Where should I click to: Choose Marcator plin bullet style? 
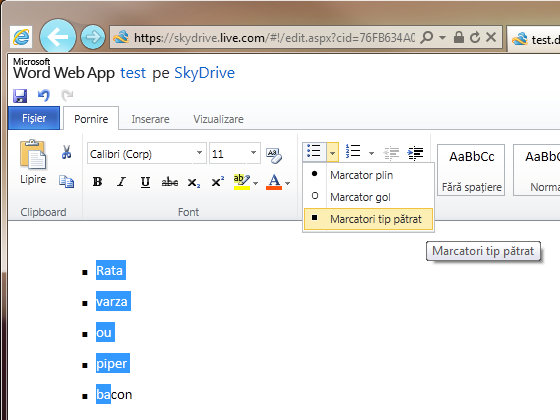(x=369, y=175)
